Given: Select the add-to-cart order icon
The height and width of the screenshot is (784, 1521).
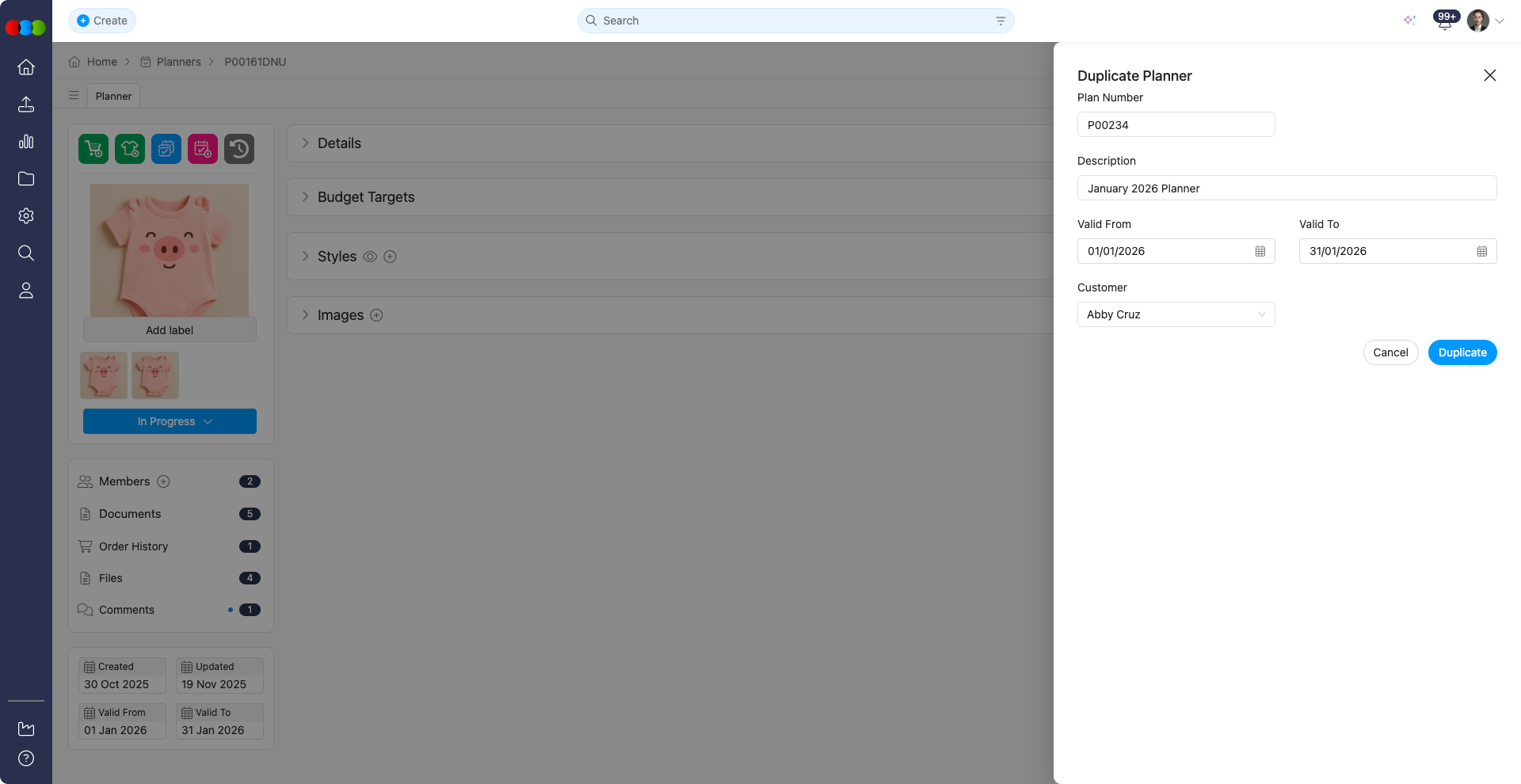Looking at the screenshot, I should pyautogui.click(x=93, y=149).
